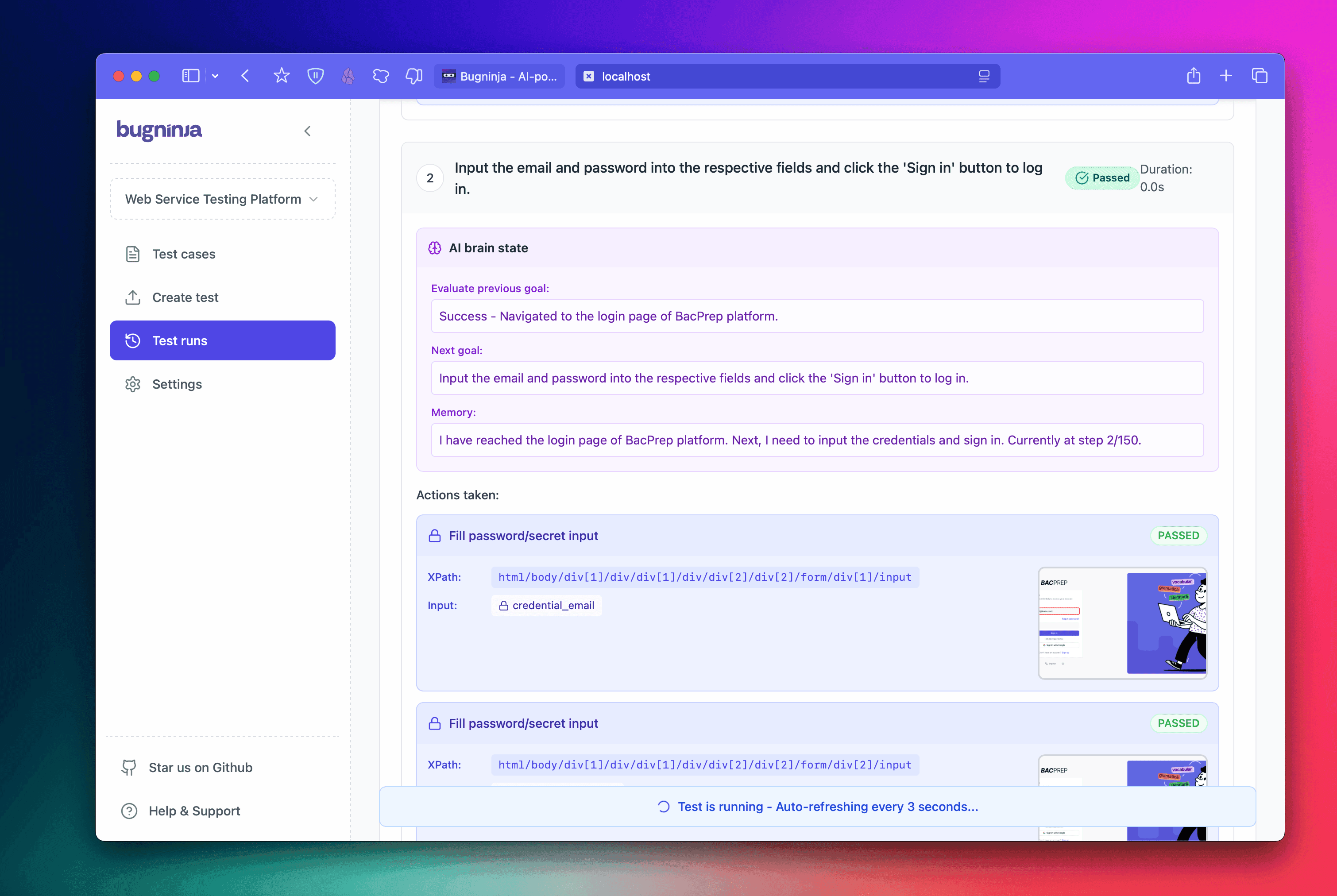
Task: Click the green fullscreen window button
Action: (154, 76)
